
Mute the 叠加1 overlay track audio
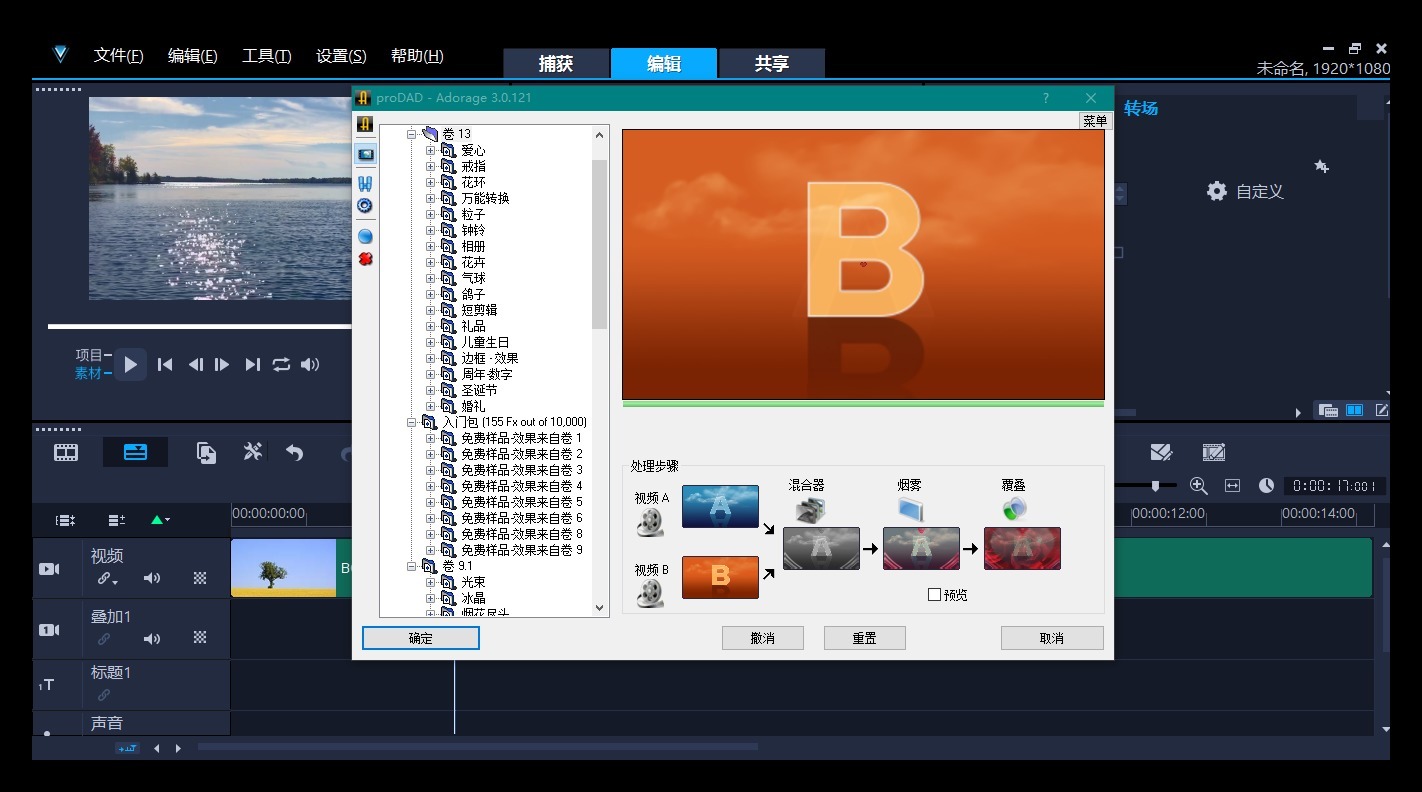point(152,639)
